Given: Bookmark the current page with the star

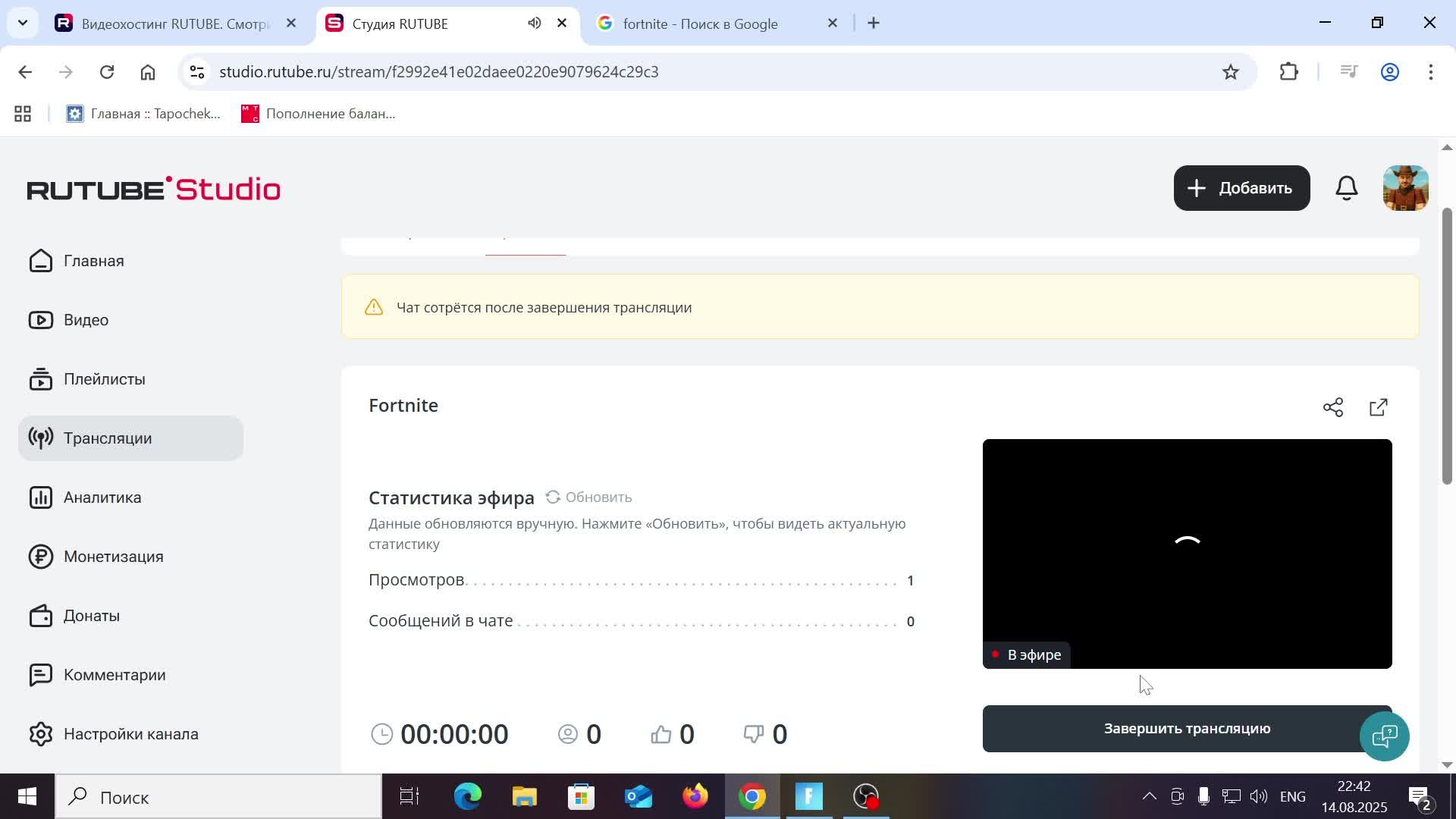Looking at the screenshot, I should tap(1230, 71).
